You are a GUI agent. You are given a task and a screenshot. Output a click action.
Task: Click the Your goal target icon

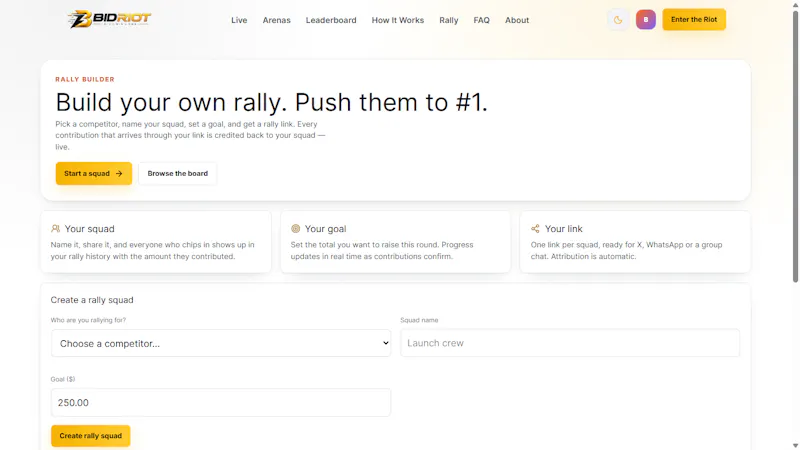coord(295,229)
